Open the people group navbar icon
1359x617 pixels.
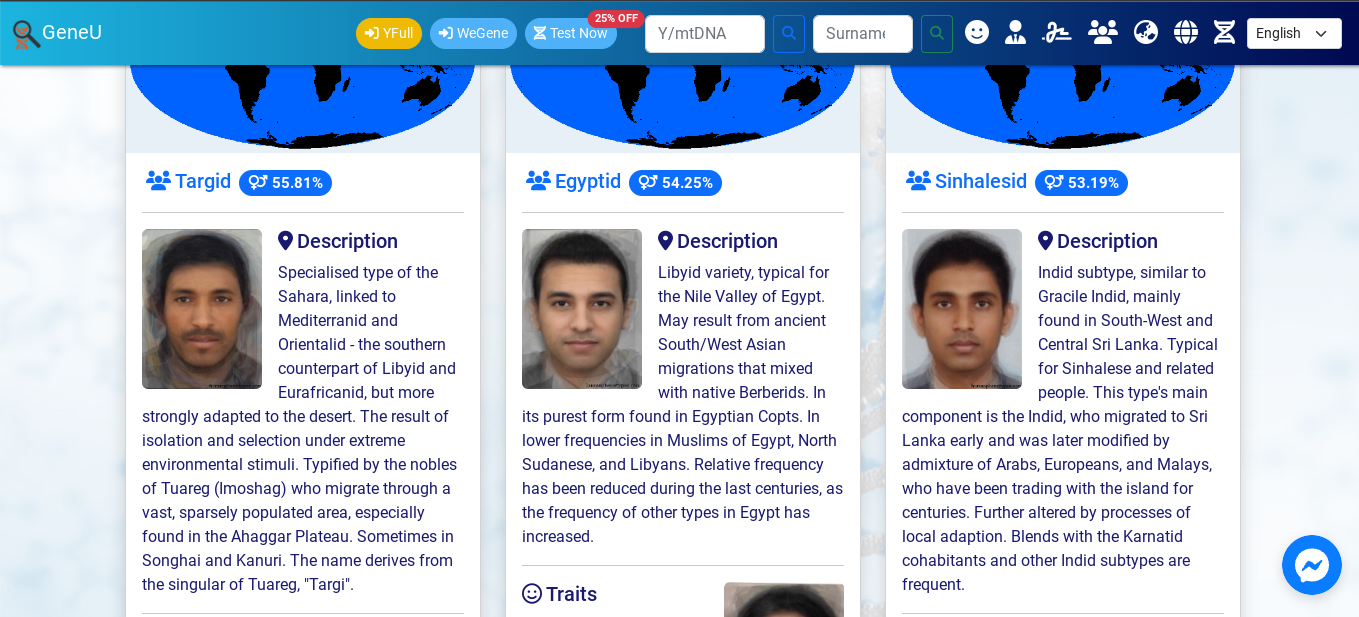(x=1103, y=32)
